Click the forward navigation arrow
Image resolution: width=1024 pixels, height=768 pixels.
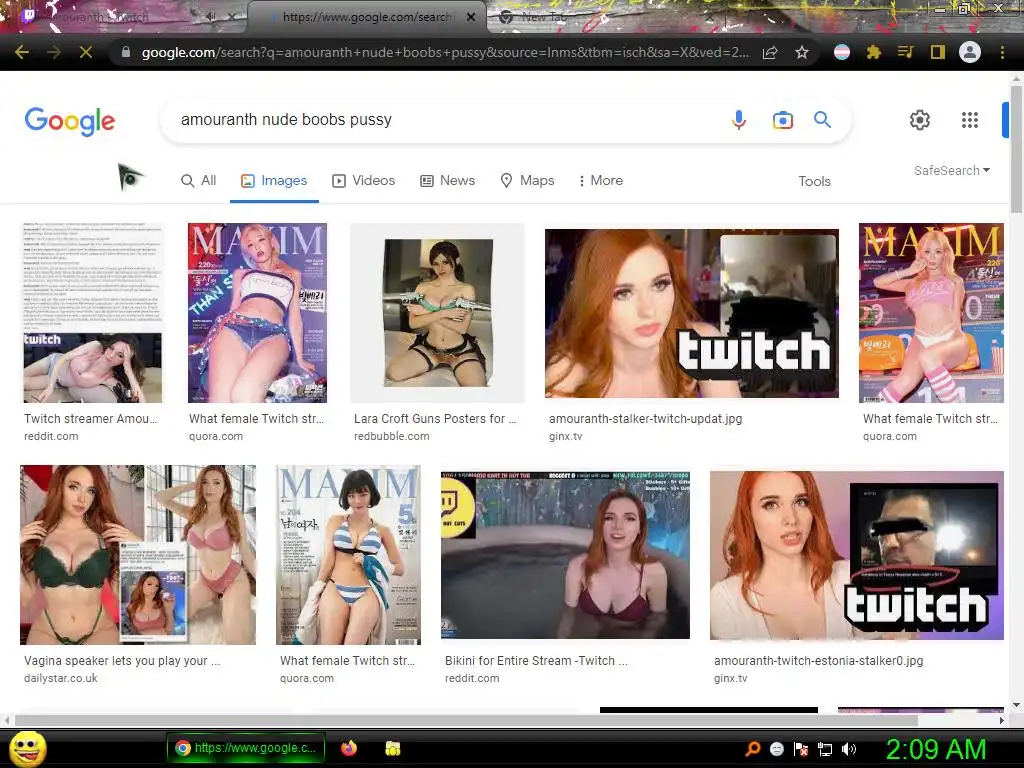coord(54,52)
